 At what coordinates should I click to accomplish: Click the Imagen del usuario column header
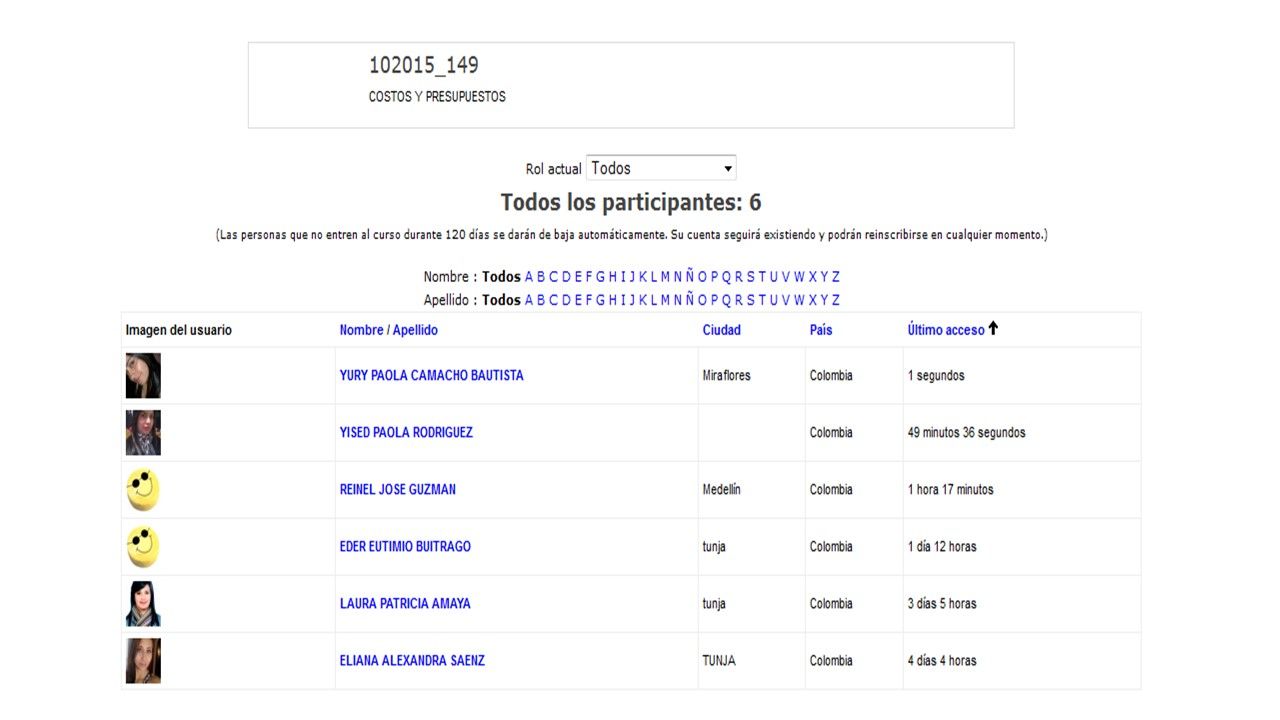179,329
